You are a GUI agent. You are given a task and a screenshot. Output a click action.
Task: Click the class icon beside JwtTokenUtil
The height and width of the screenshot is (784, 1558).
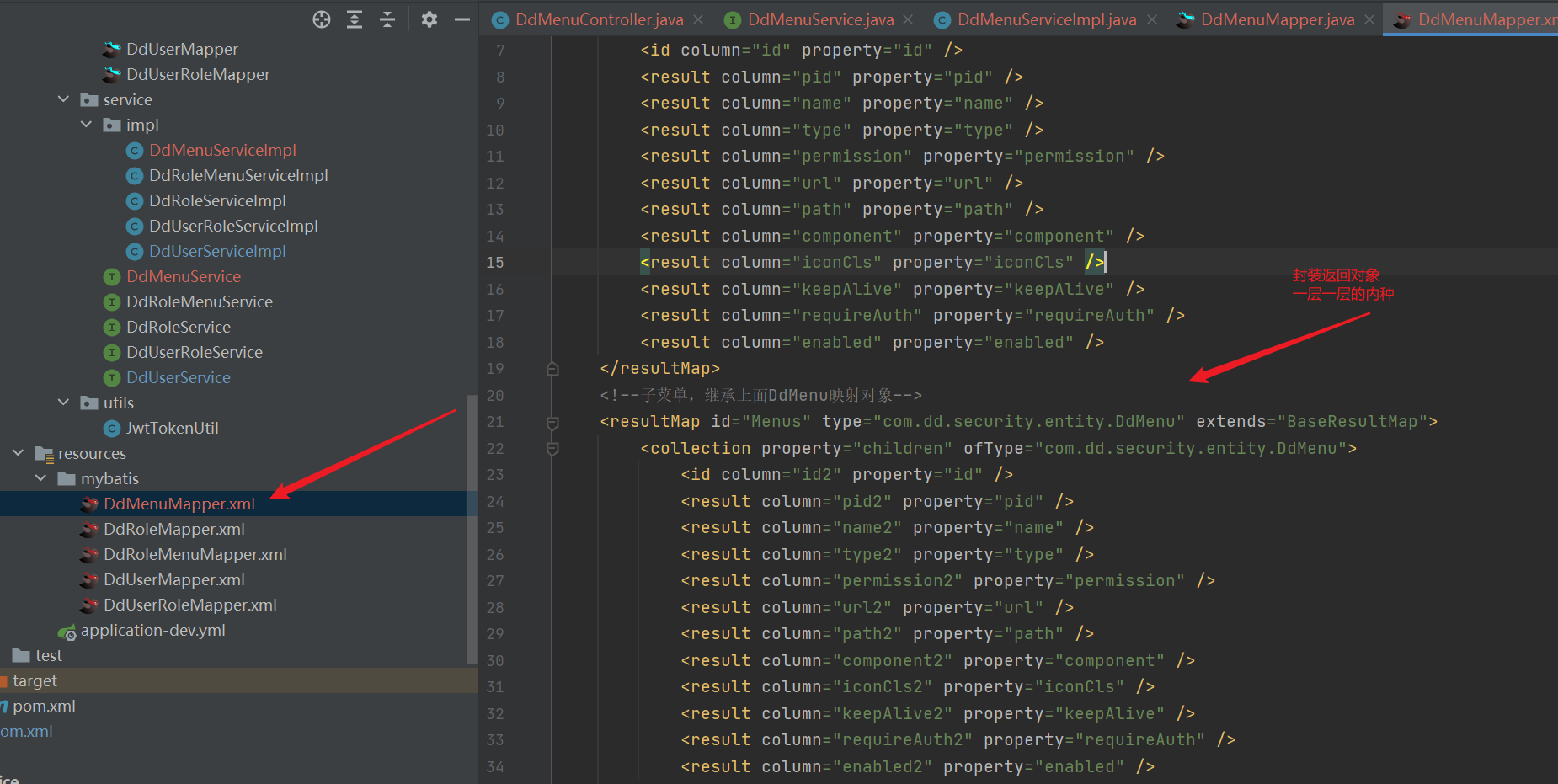click(x=112, y=428)
